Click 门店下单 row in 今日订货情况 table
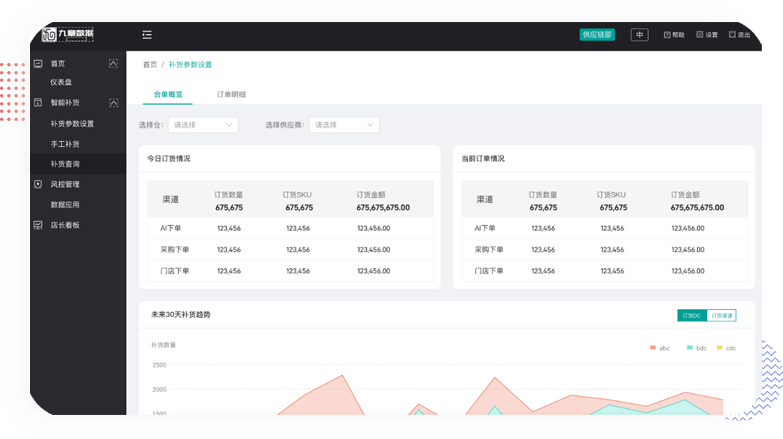Viewport: 783px width, 439px height. 291,271
